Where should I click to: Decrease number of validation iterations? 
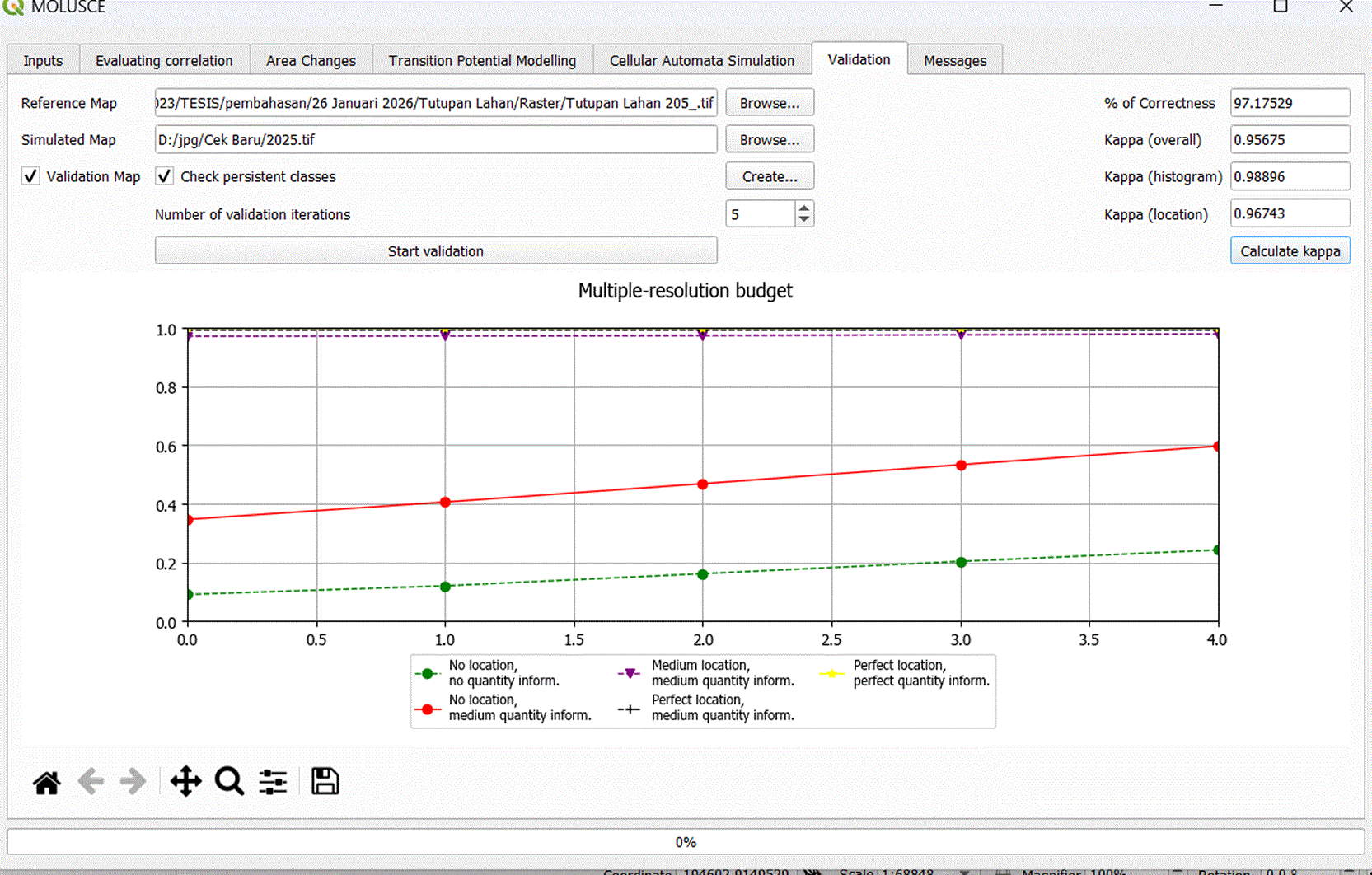tap(804, 220)
